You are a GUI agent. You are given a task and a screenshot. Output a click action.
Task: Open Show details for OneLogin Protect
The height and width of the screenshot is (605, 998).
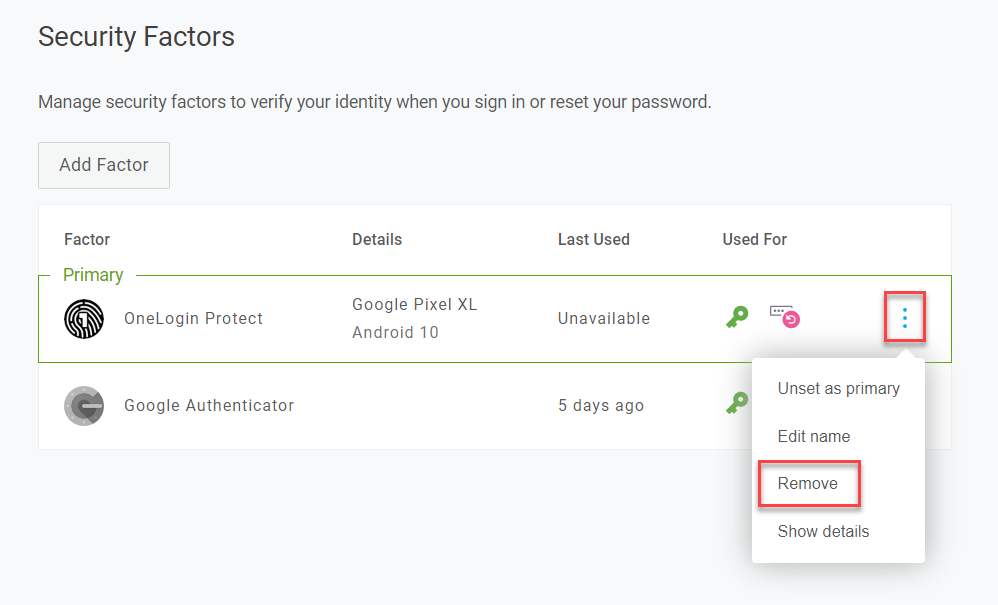point(823,531)
